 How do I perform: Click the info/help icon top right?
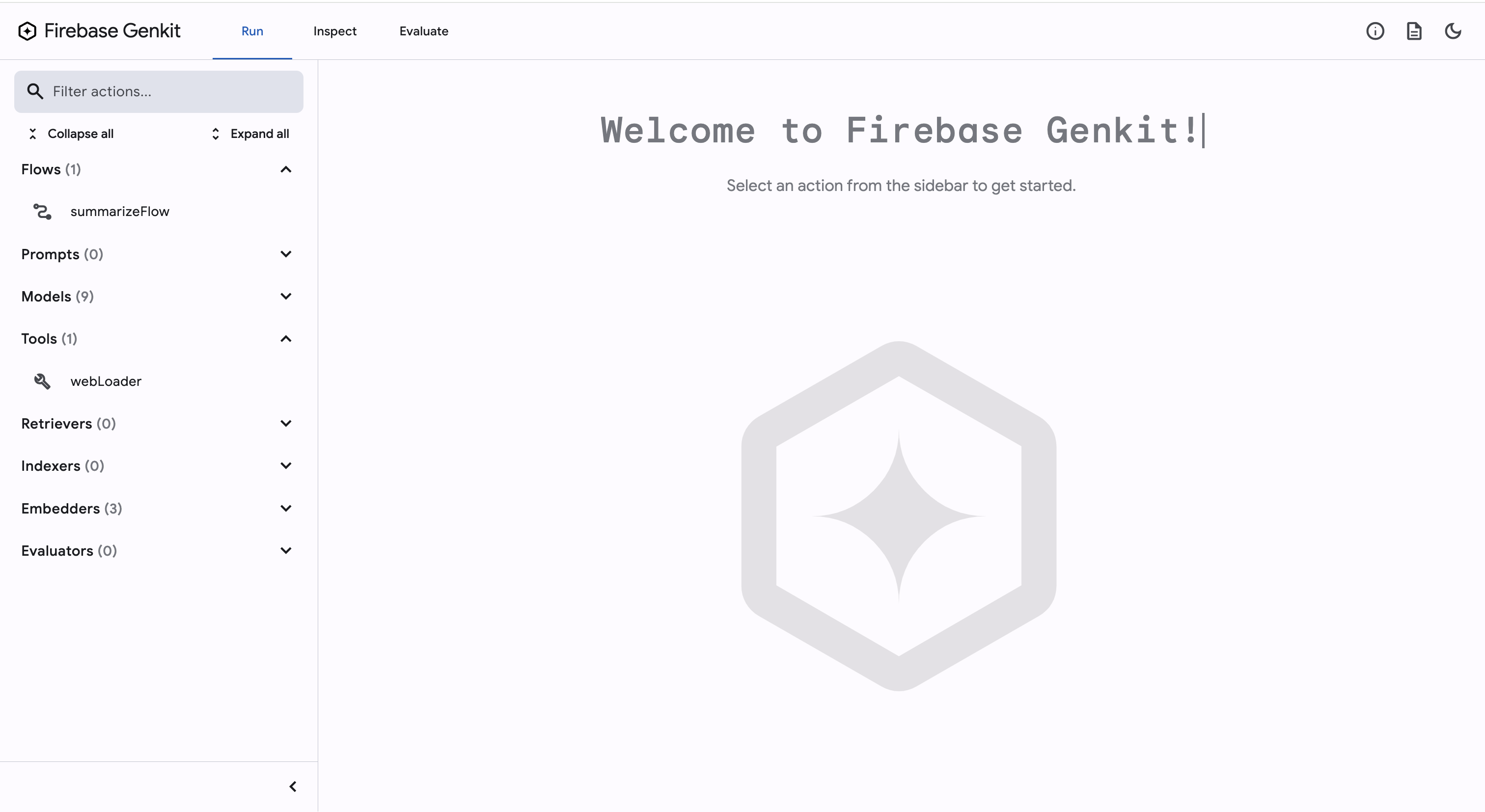tap(1374, 31)
